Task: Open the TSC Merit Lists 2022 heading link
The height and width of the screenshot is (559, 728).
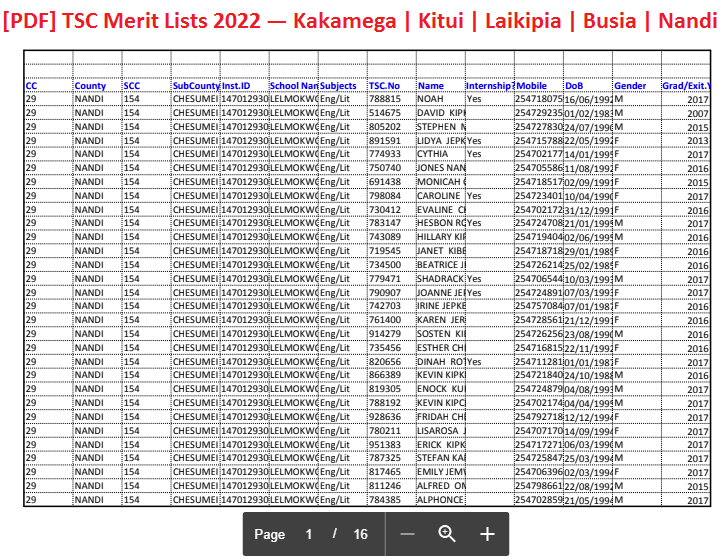Action: 360,21
